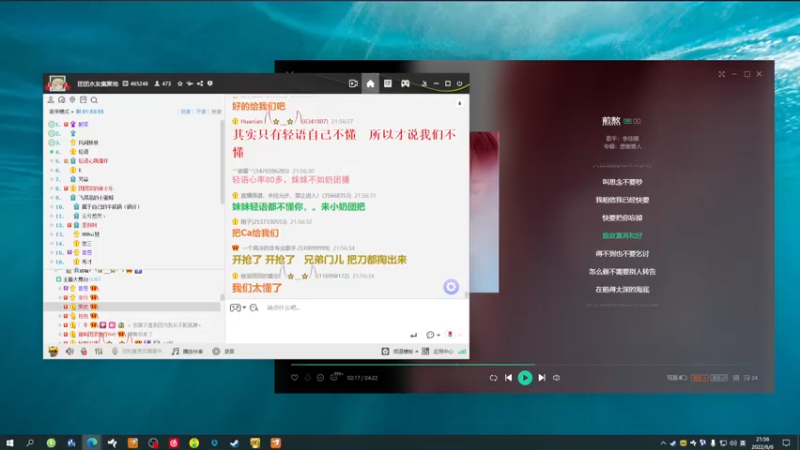
Task: Select mic queue row 4 '轻语'
Action: (x=134, y=152)
